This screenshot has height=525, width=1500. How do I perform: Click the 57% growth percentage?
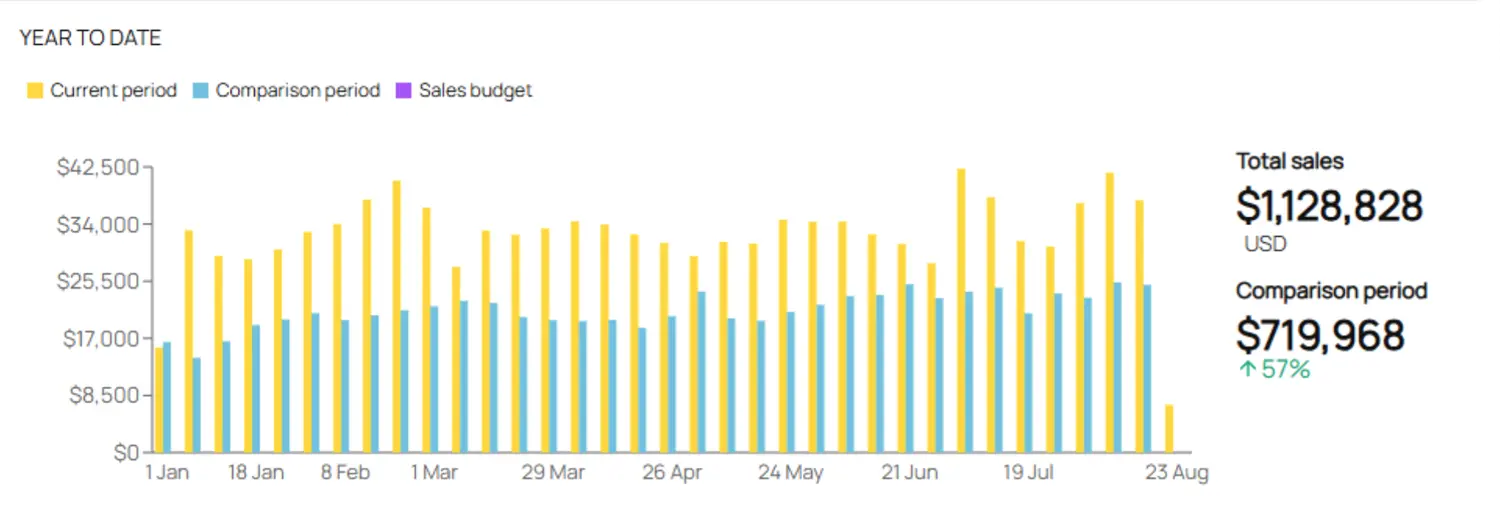(x=1285, y=369)
